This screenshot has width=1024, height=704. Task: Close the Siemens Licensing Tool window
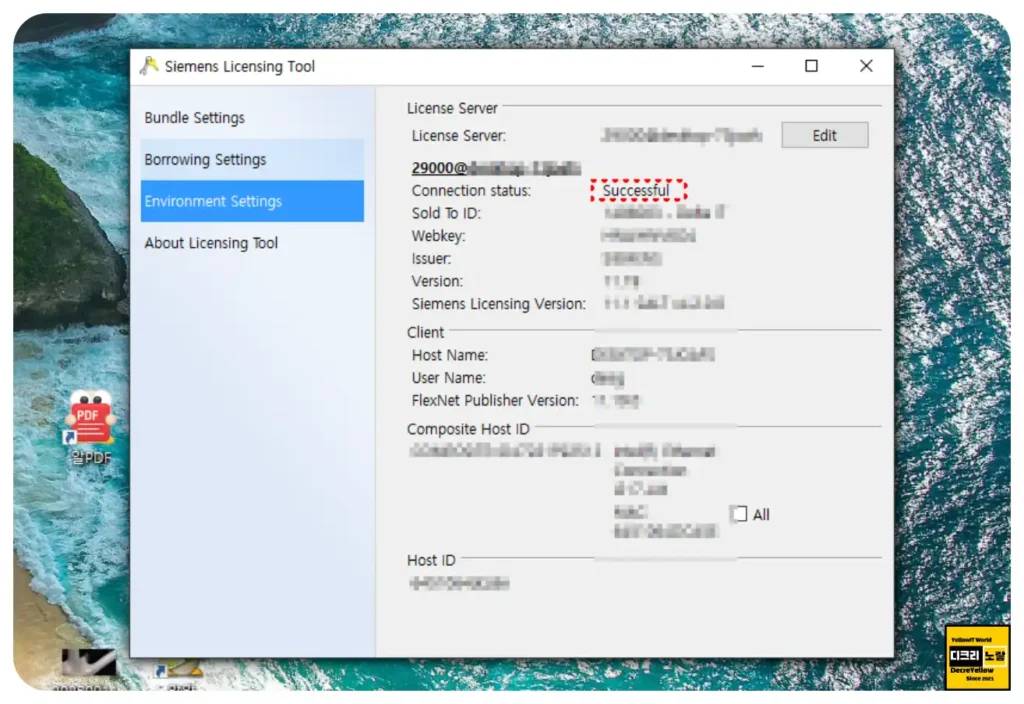866,66
